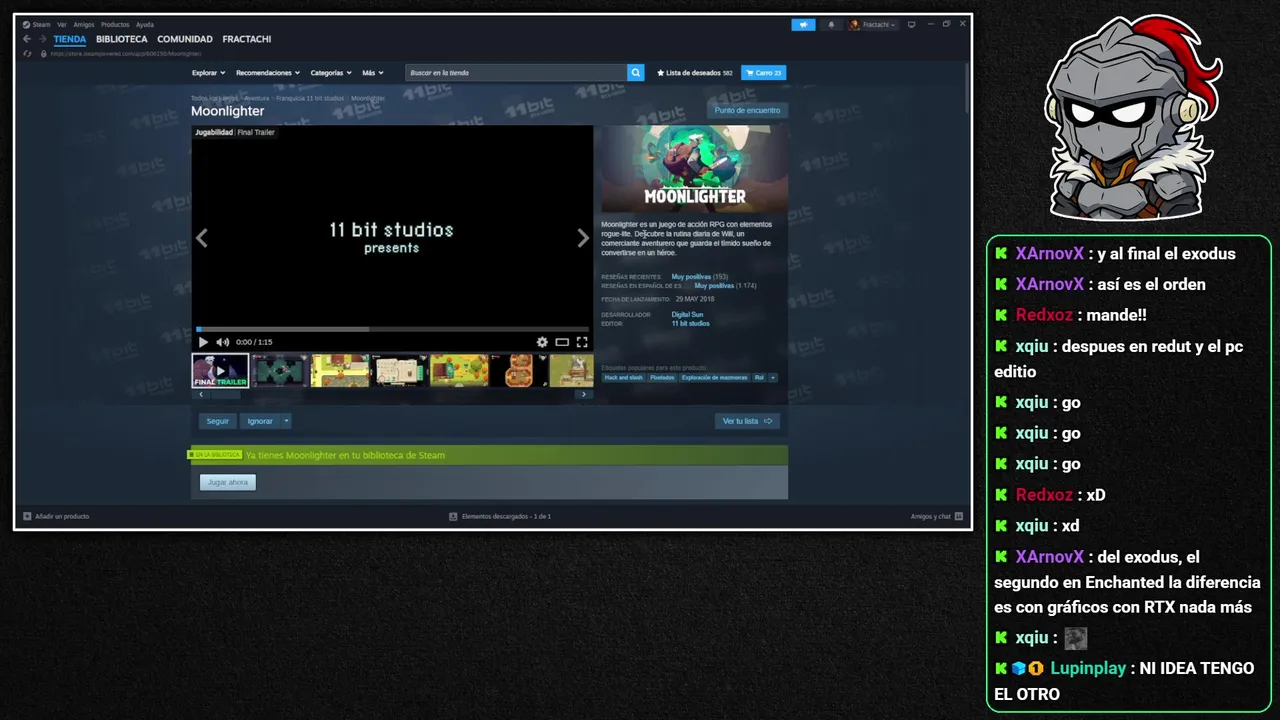
Task: Open Franquicia 11 bit studios breadcrumb
Action: coord(310,98)
